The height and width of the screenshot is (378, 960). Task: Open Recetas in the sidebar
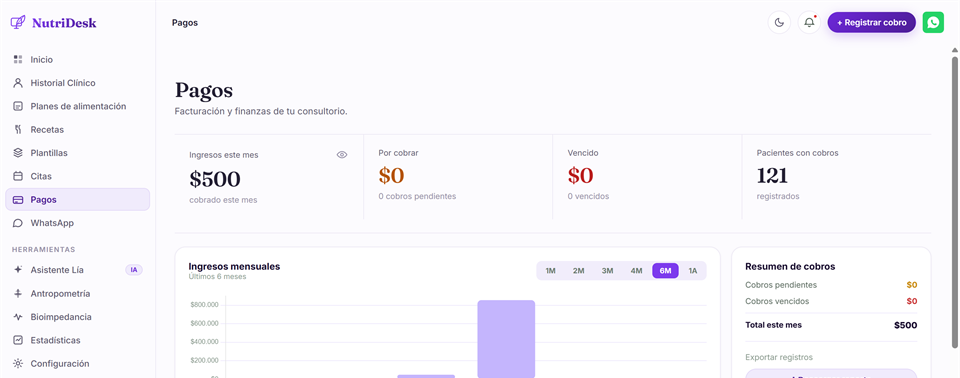tap(77, 129)
